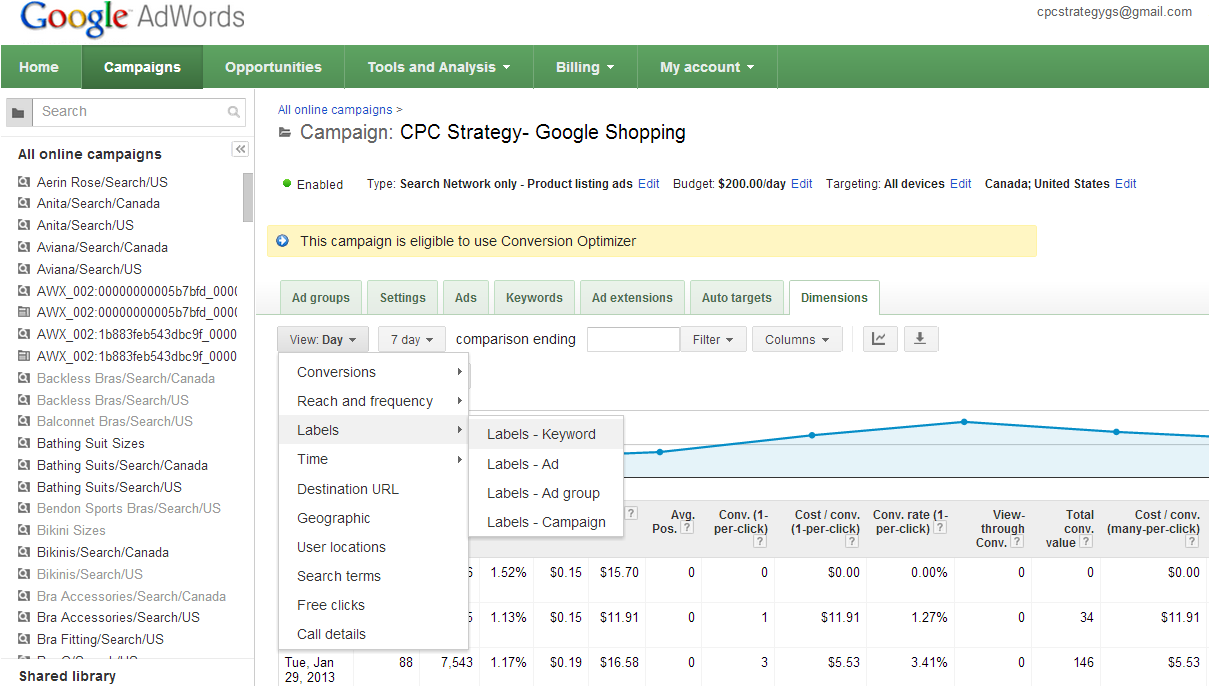
Task: Open the Shared library section
Action: pyautogui.click(x=67, y=676)
